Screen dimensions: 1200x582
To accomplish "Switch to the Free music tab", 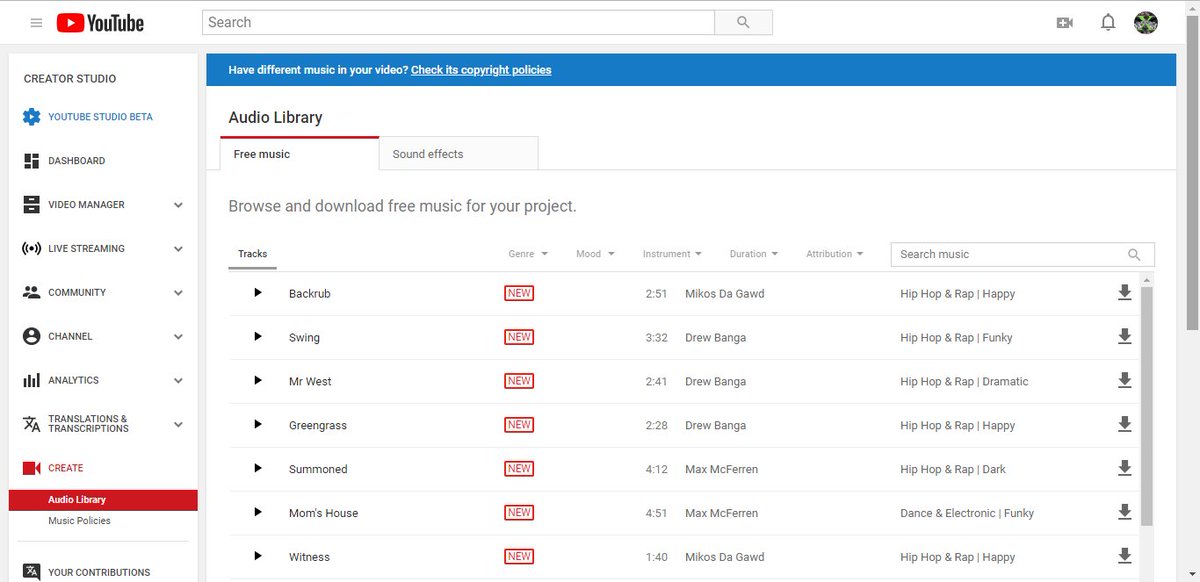I will [x=299, y=154].
